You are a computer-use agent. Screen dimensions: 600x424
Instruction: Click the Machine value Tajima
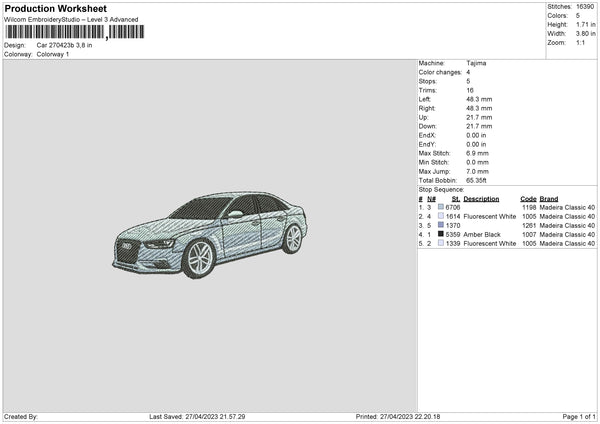point(476,63)
